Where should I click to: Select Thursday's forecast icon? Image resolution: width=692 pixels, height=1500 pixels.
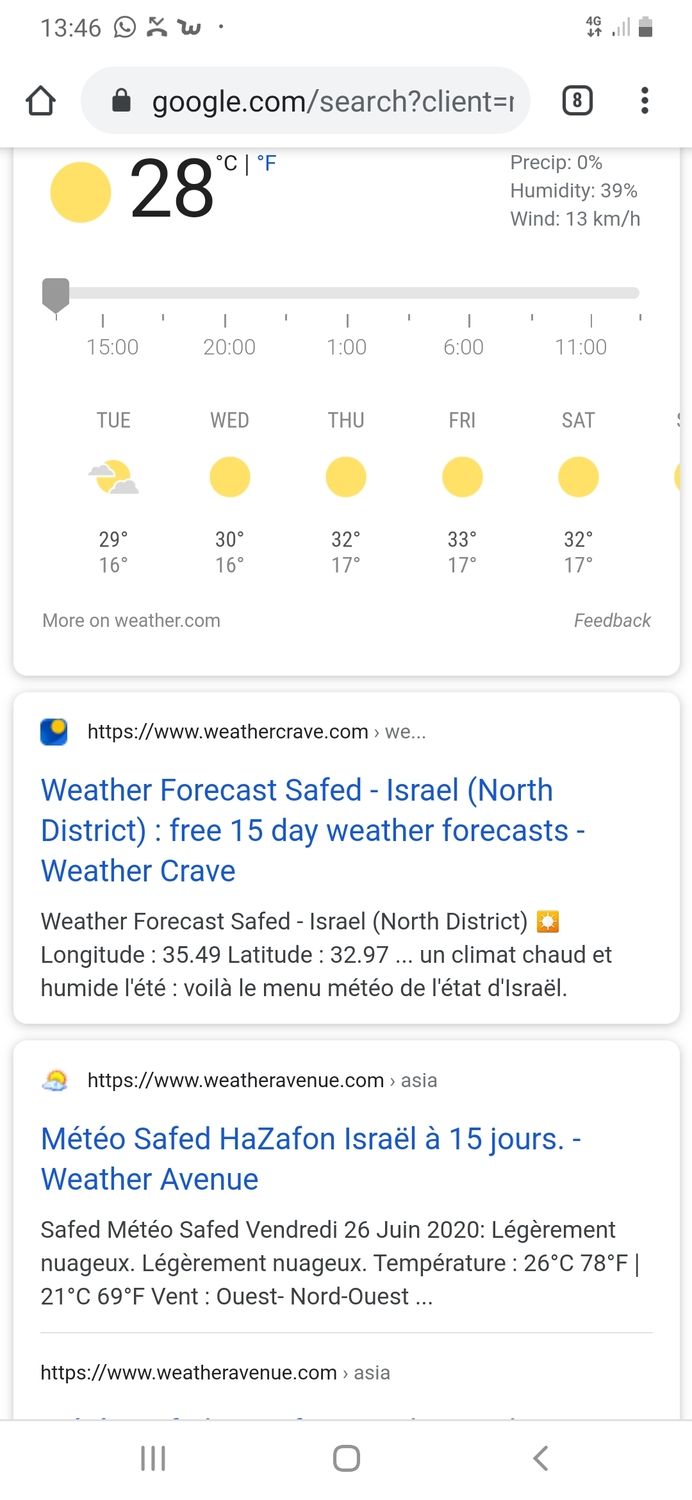pos(346,478)
